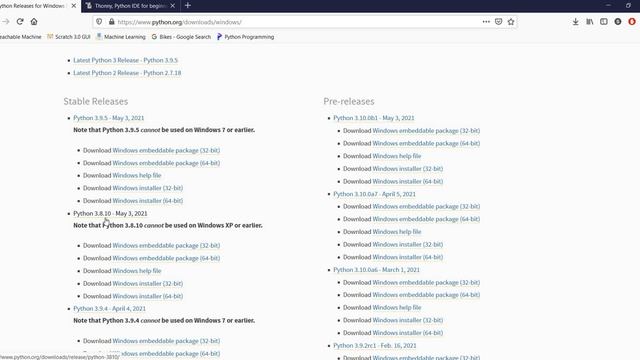The height and width of the screenshot is (360, 640).
Task: Download Python 3.10.0a6 embeddable package (32-bit)
Action: pos(426,282)
